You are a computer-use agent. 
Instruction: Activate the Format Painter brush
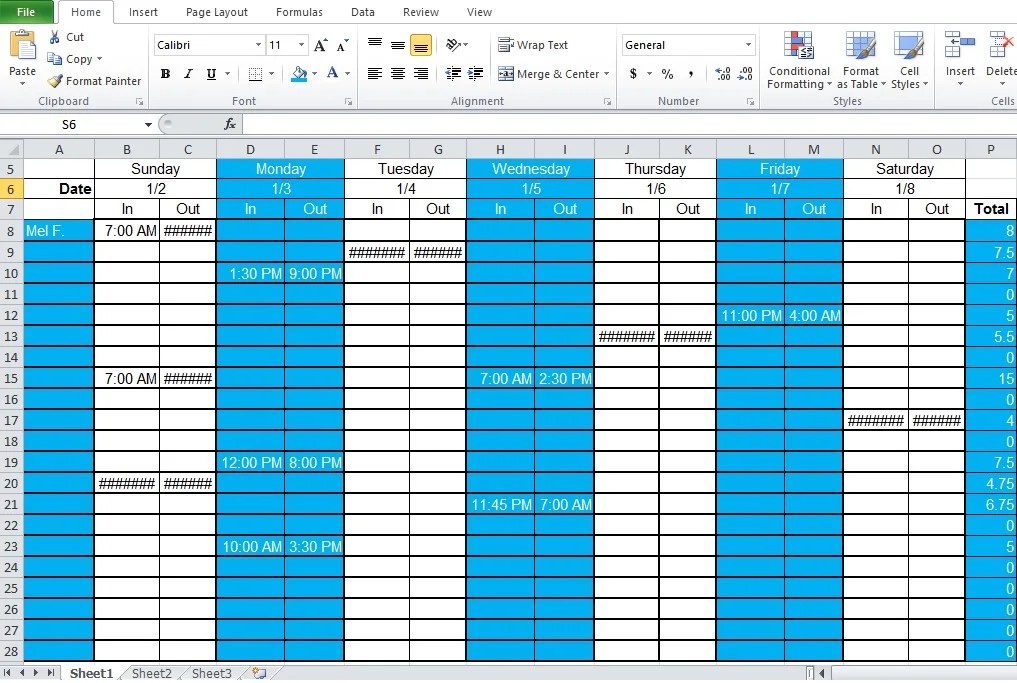pyautogui.click(x=55, y=81)
